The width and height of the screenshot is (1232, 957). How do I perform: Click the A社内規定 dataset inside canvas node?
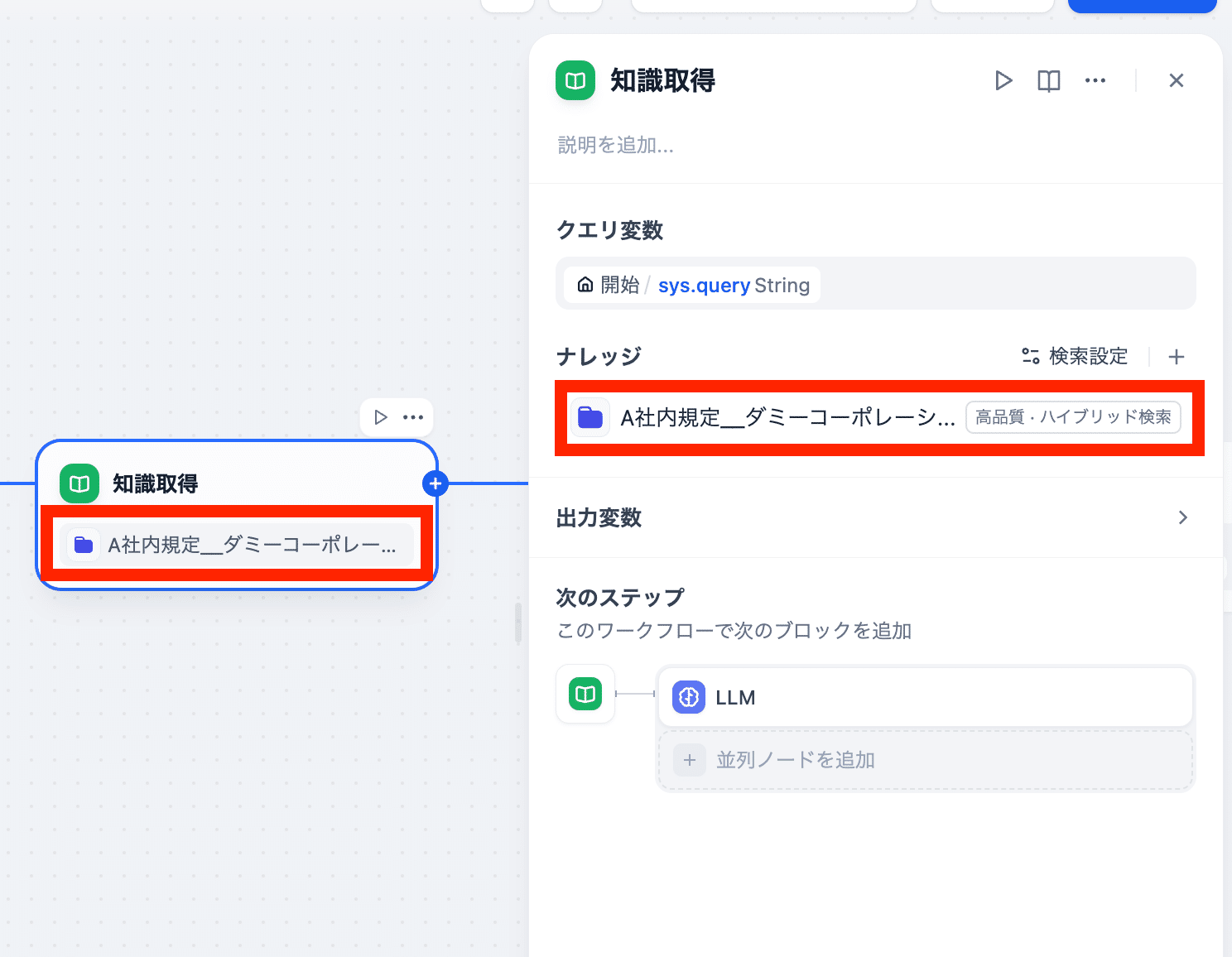237,545
